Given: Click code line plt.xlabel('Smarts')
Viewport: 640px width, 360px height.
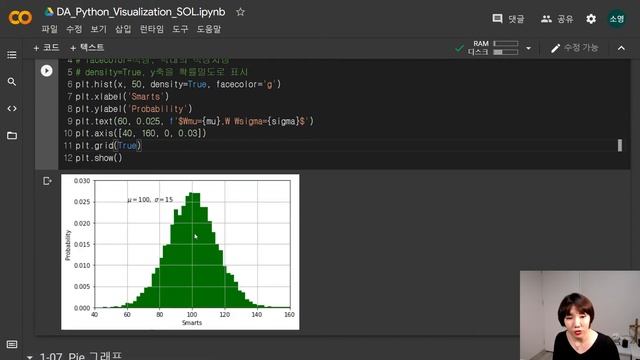Looking at the screenshot, I should pos(122,97).
